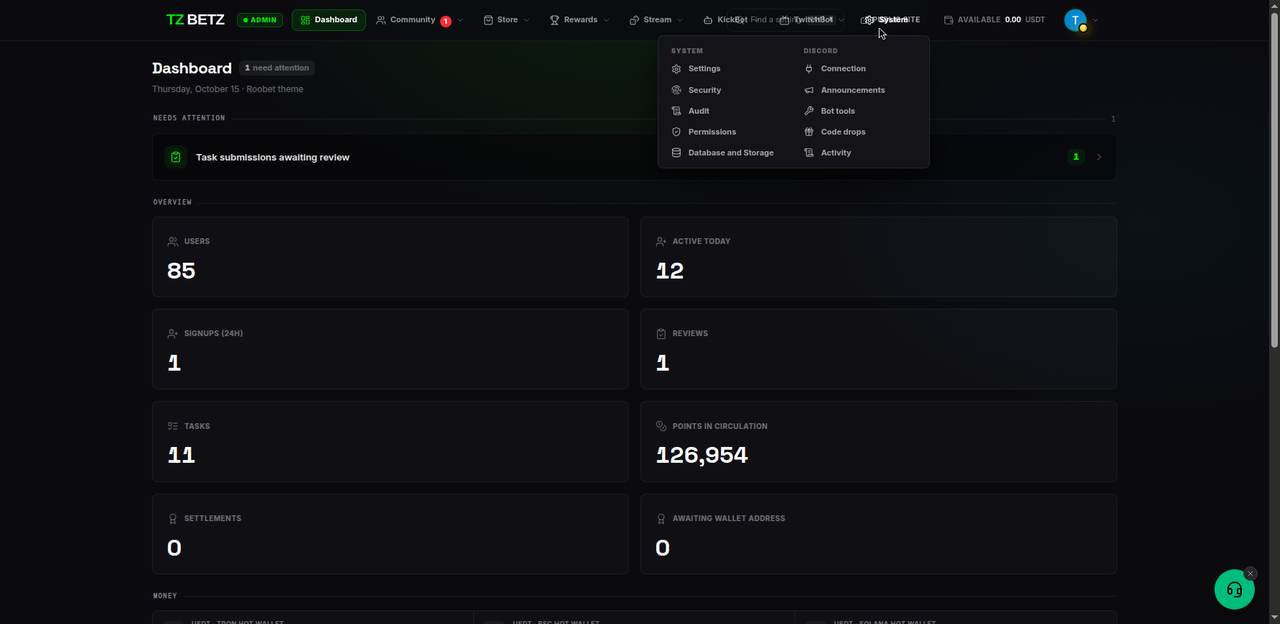Image resolution: width=1280 pixels, height=624 pixels.
Task: Click the Database and Storage icon
Action: click(x=676, y=153)
